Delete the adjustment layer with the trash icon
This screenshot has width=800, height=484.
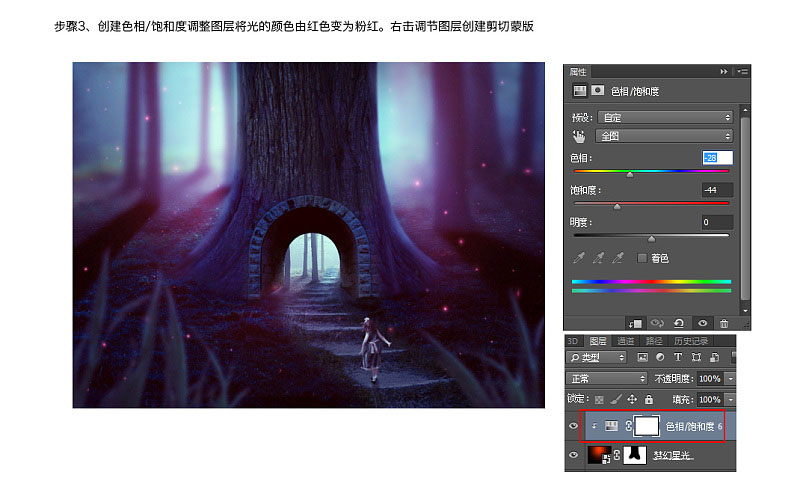pos(724,323)
